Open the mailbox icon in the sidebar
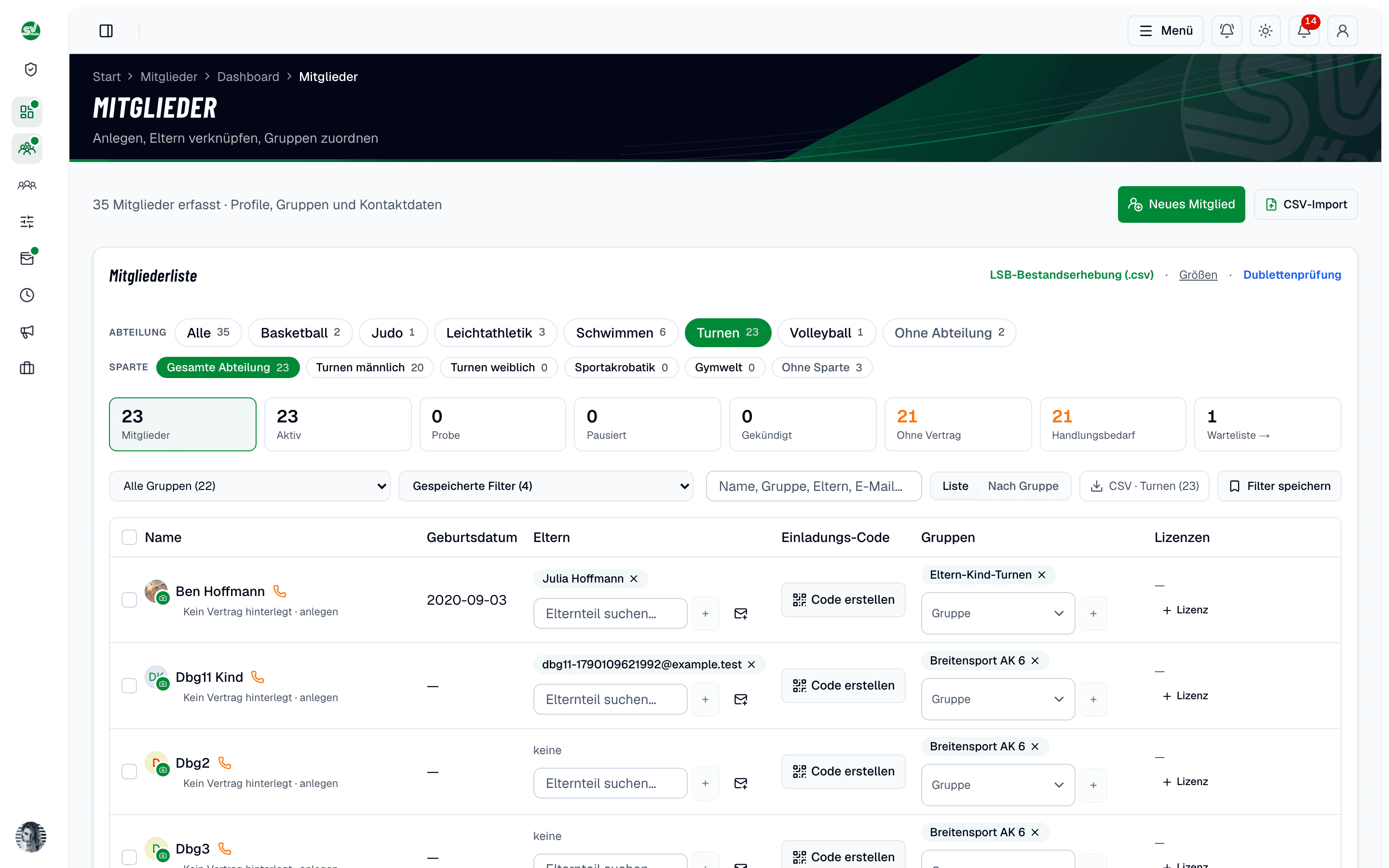The image size is (1389, 868). 27,258
